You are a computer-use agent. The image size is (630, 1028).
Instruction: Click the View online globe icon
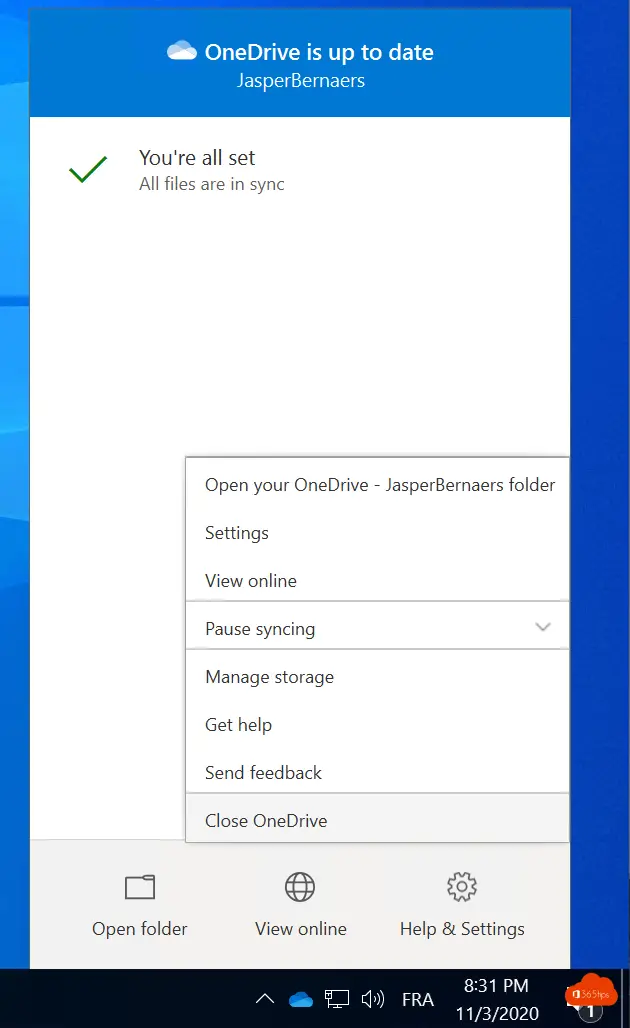(x=300, y=887)
